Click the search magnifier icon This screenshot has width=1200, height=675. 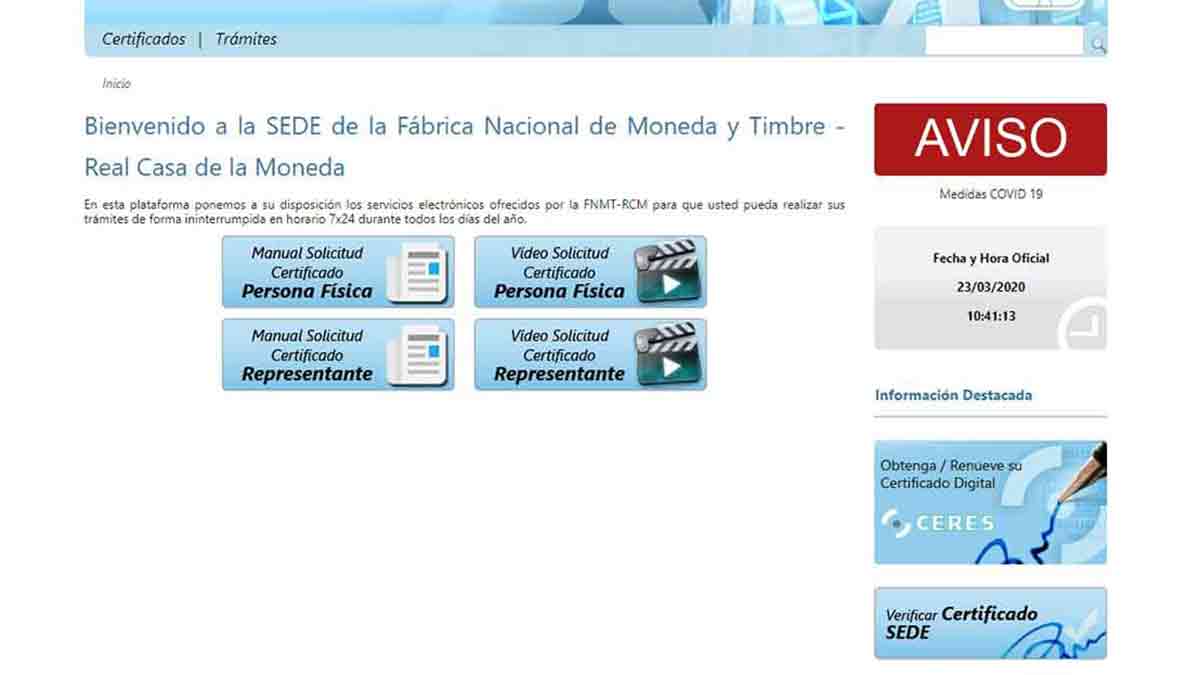coord(1098,44)
